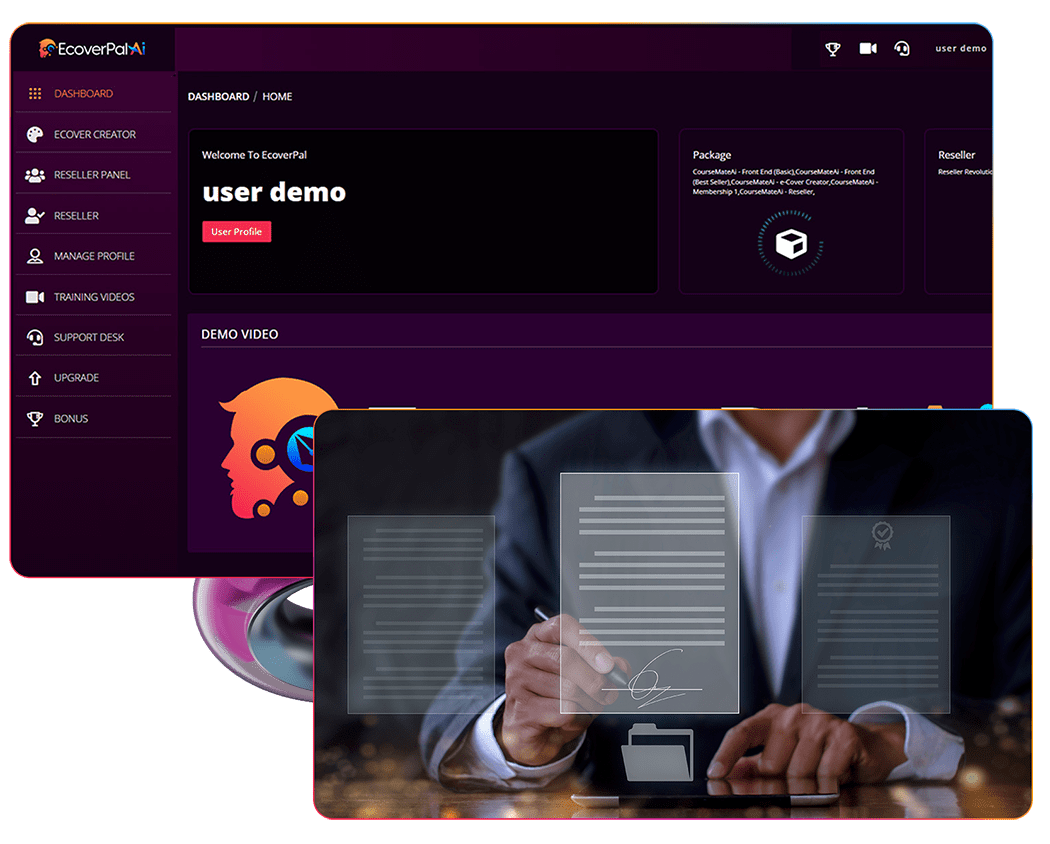Screen dimensions: 1050x844
Task: Open the user demo account menu
Action: (x=960, y=48)
